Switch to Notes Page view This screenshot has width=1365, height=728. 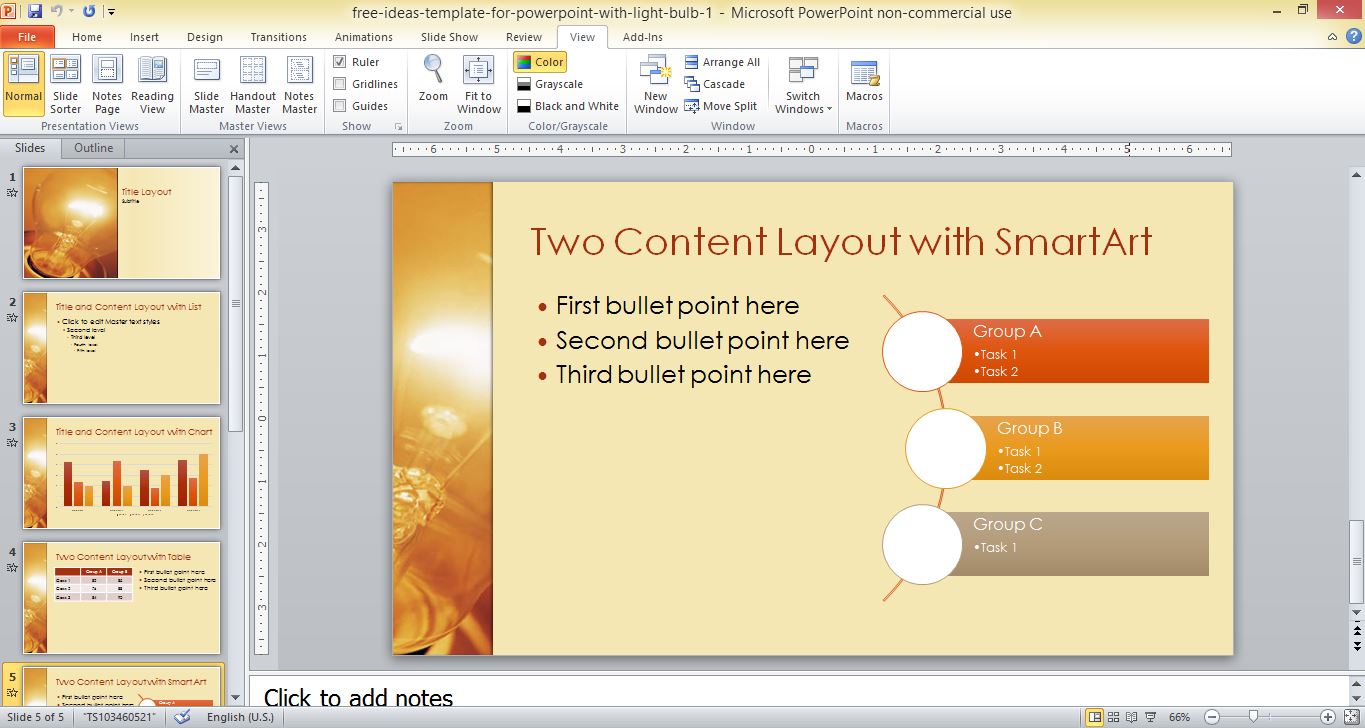coord(107,85)
